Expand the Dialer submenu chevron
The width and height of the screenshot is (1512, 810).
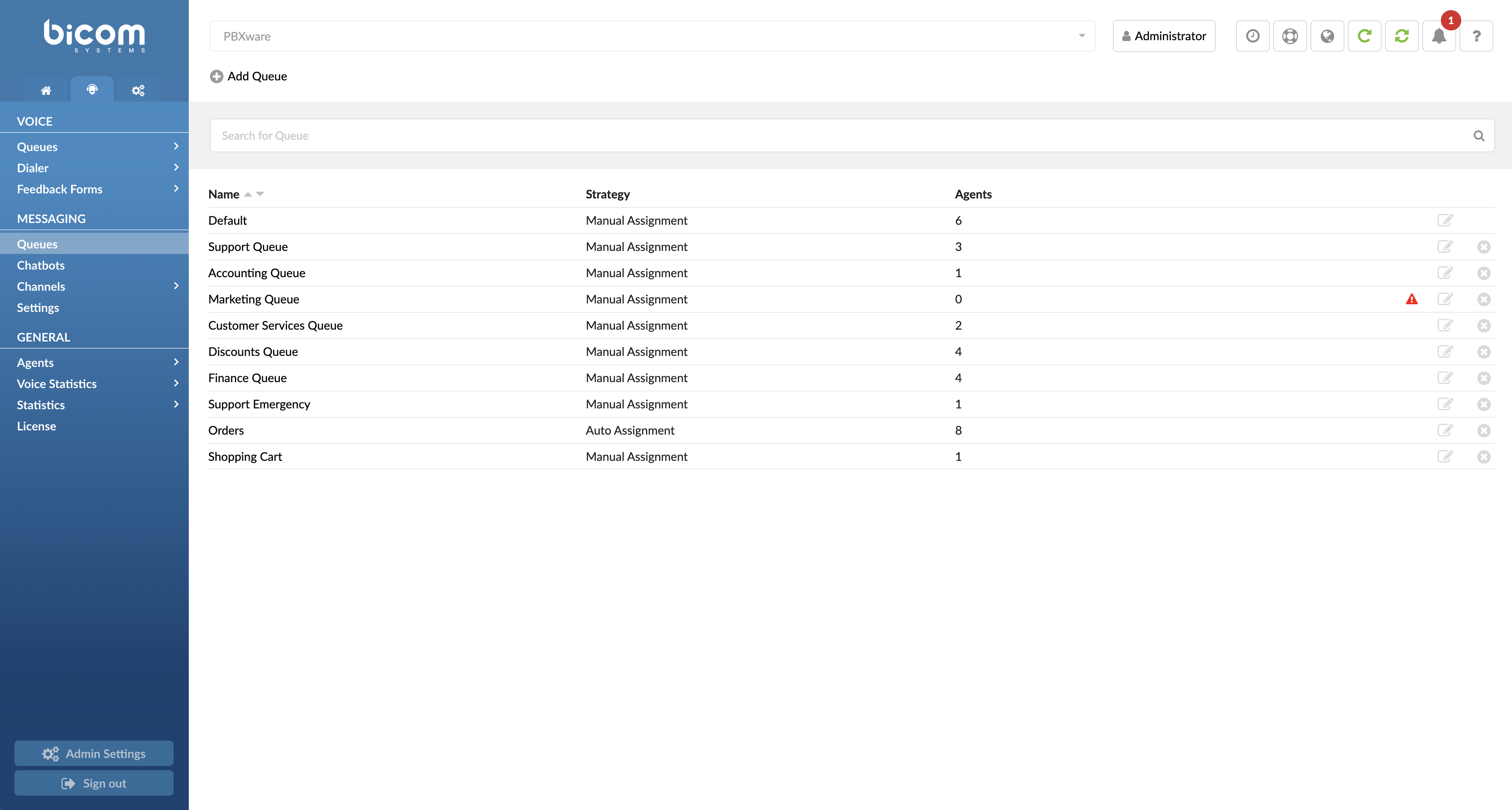(176, 167)
